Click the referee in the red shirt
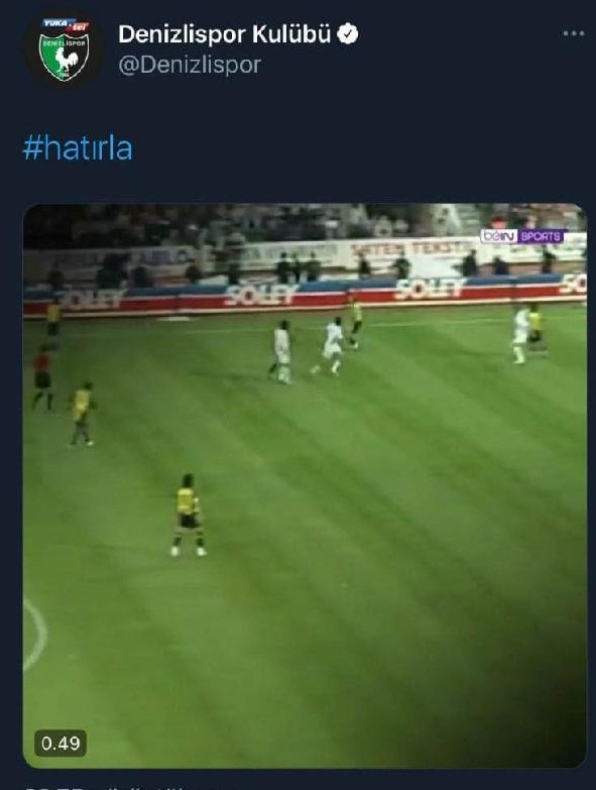The image size is (596, 790). coord(43,377)
